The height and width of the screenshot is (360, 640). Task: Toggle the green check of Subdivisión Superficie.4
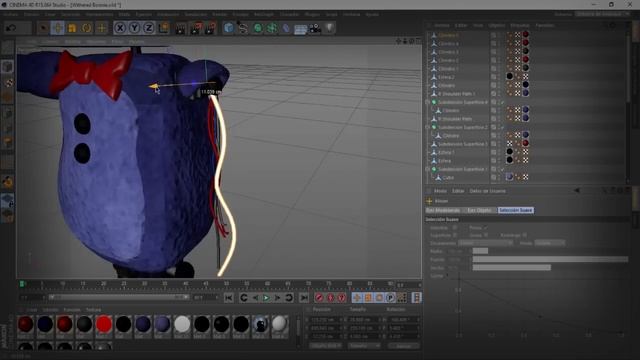pyautogui.click(x=502, y=102)
